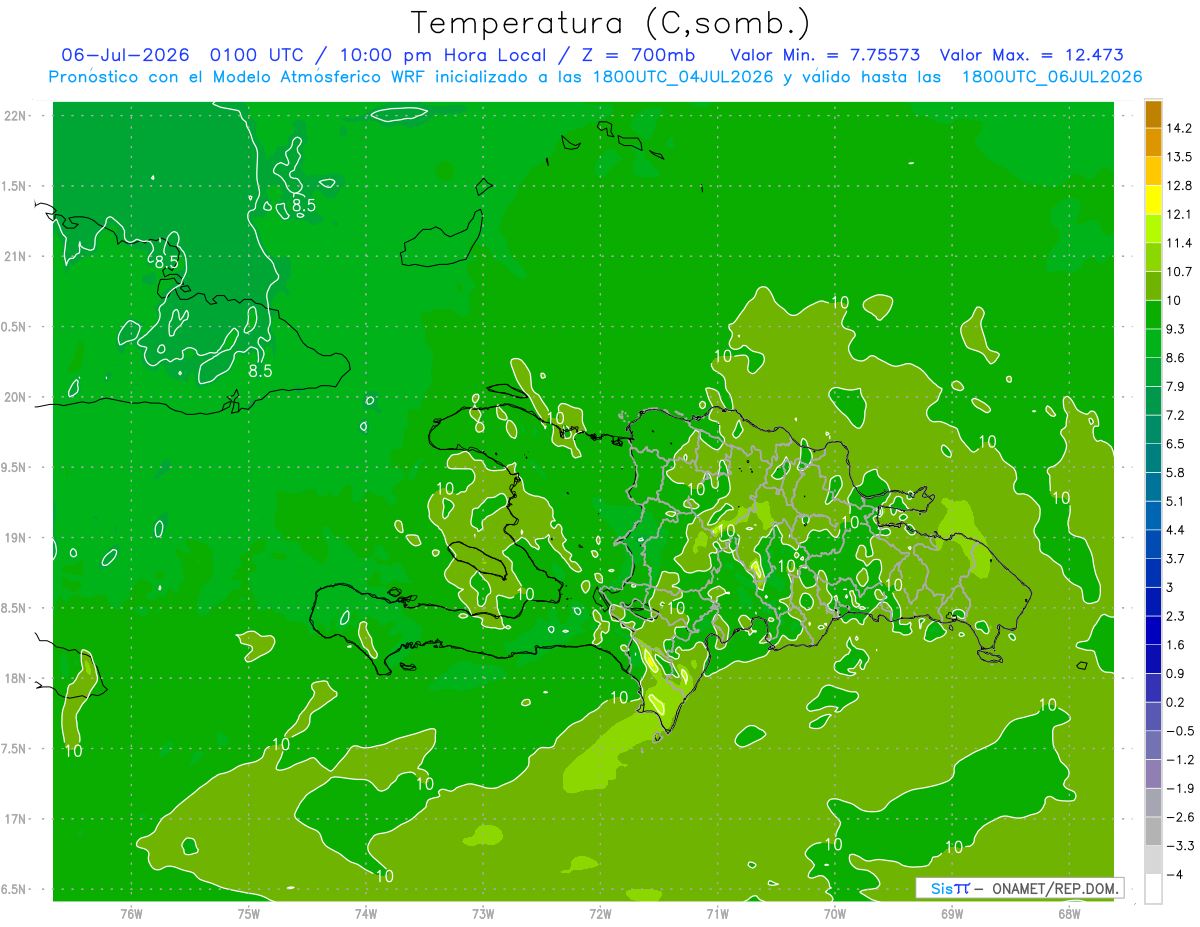Click the "17N" latitude axis label
This screenshot has width=1200, height=927.
[17, 820]
